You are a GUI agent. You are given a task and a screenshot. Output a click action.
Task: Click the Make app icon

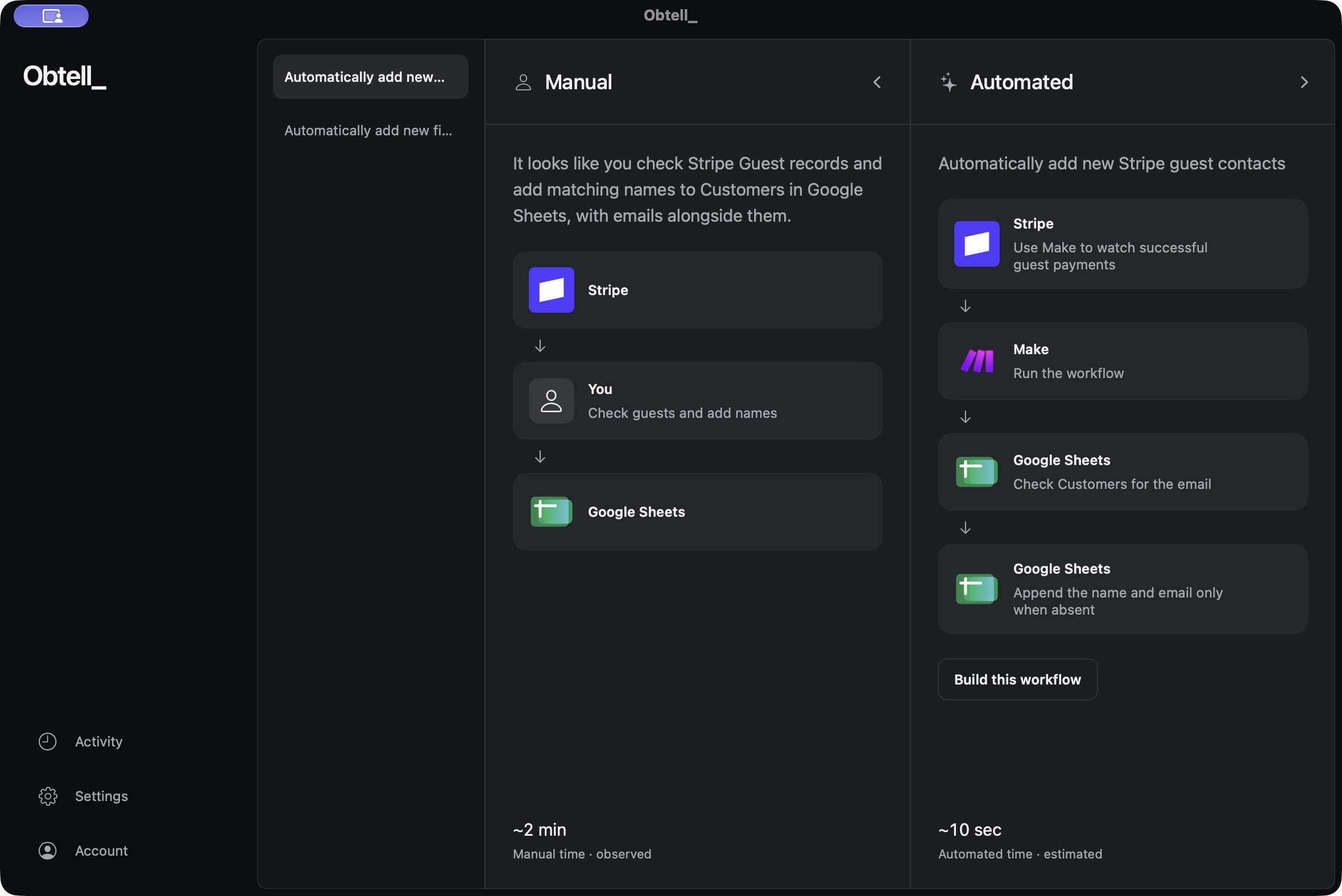click(976, 360)
